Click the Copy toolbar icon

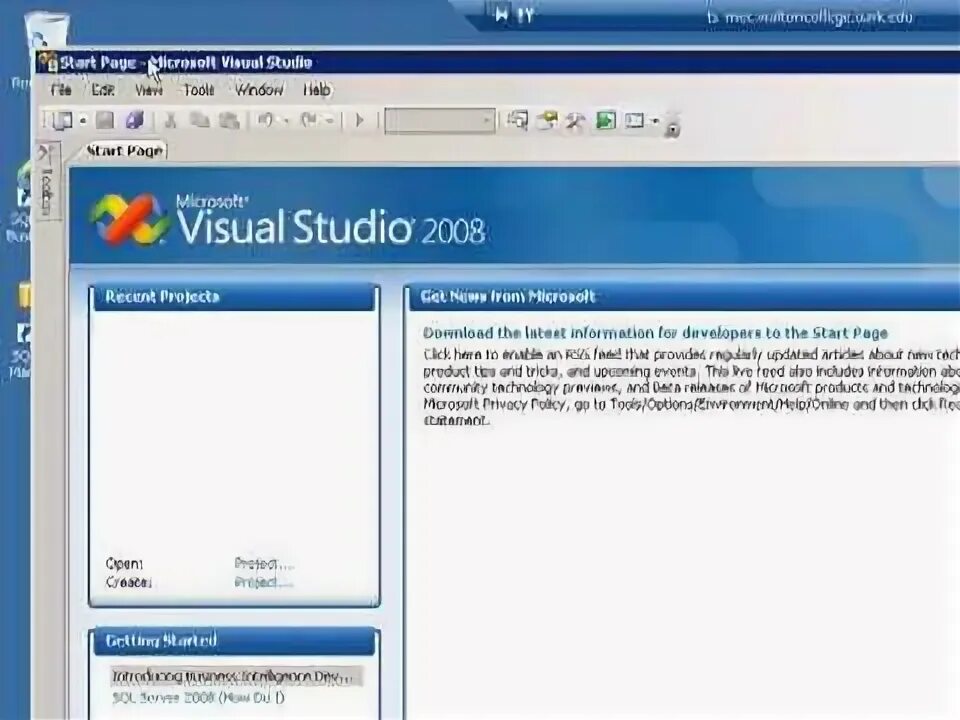200,120
